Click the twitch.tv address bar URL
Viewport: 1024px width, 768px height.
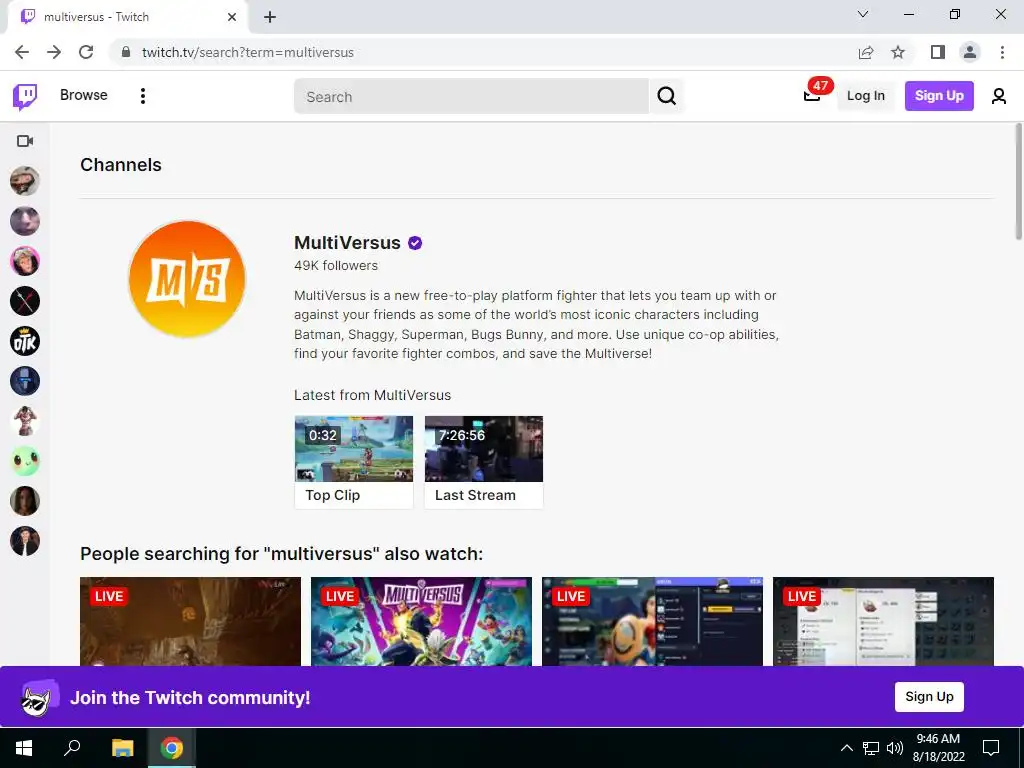[248, 52]
